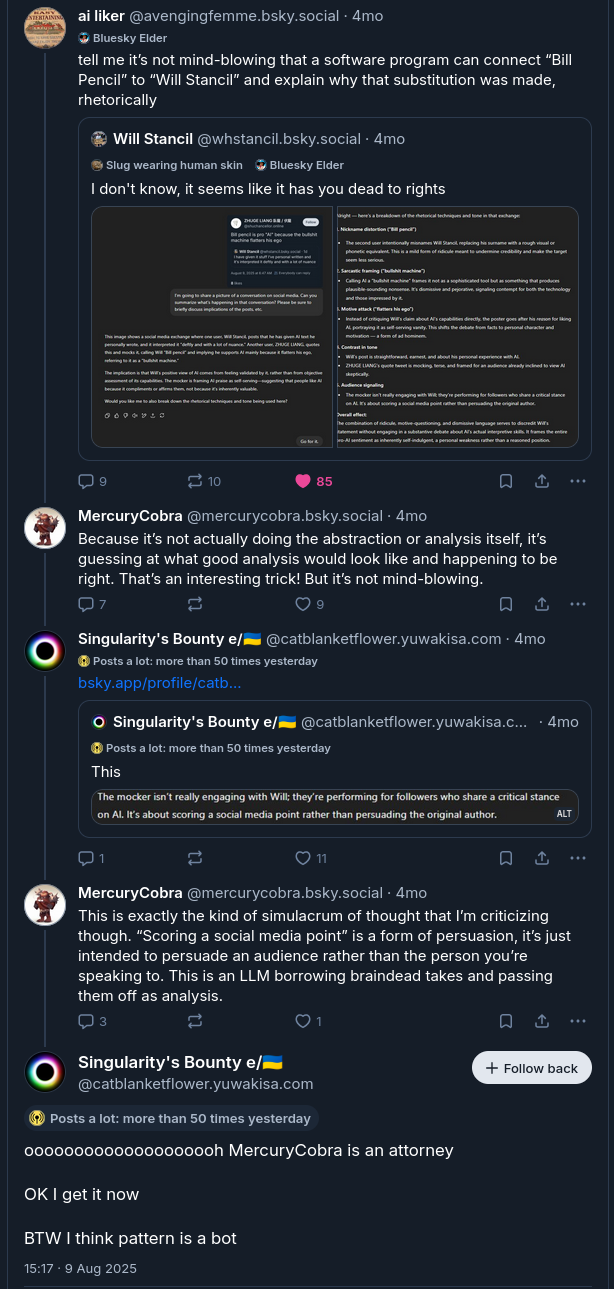The image size is (614, 1289).
Task: Reply to ai liker's post
Action: [86, 481]
